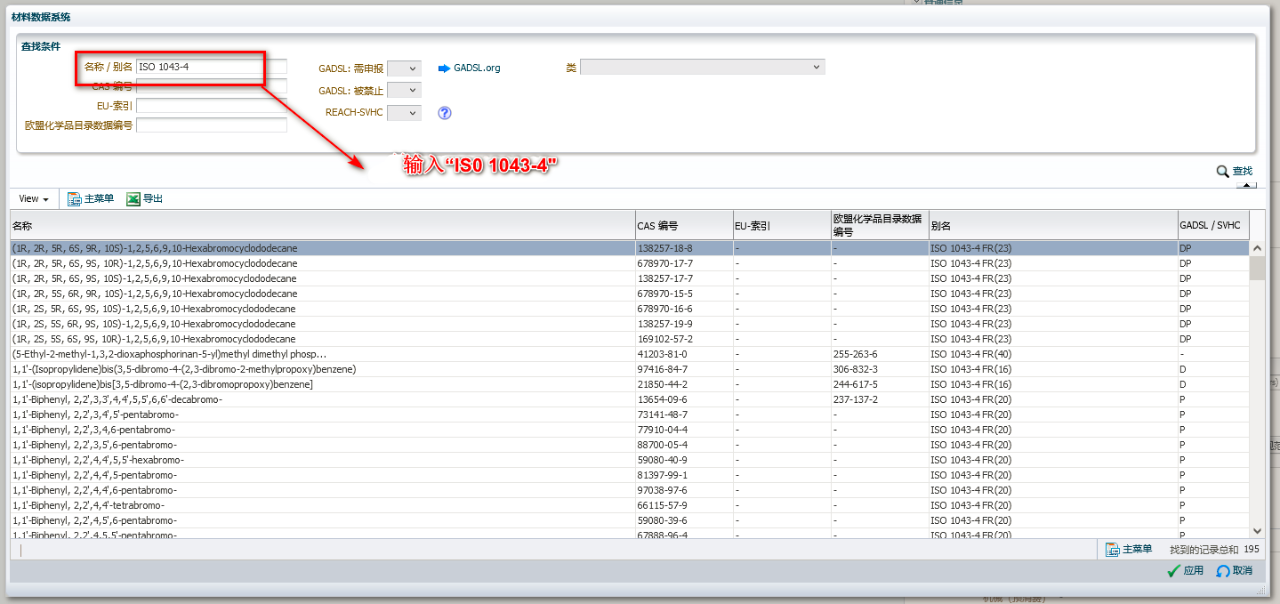Expand the 类 category combo box

click(702, 67)
